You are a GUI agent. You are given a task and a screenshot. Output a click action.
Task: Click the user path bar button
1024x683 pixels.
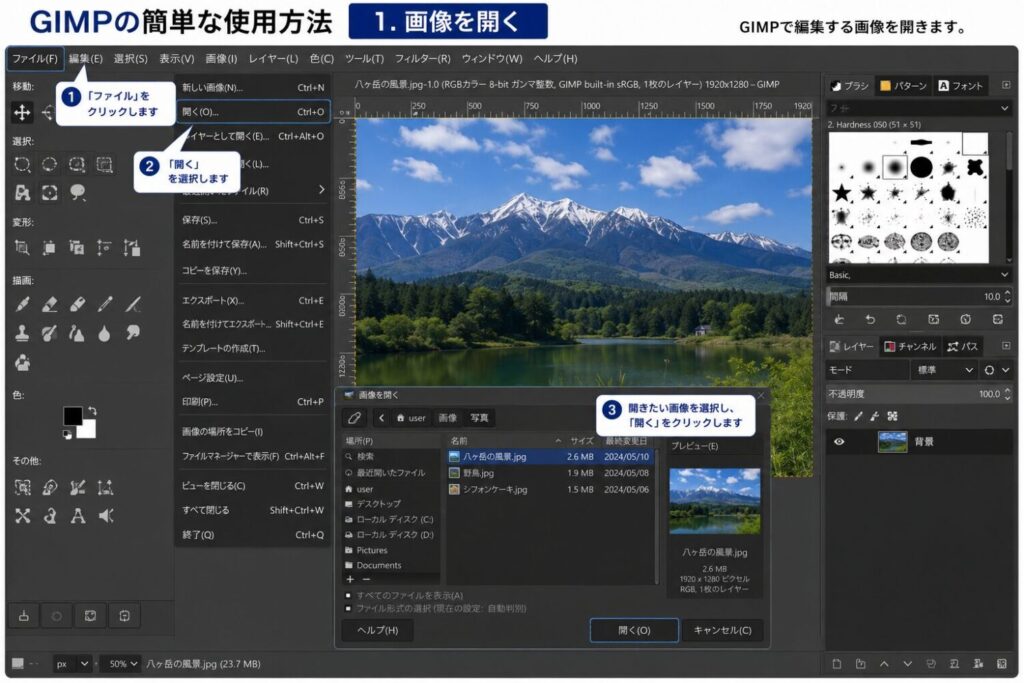411,418
